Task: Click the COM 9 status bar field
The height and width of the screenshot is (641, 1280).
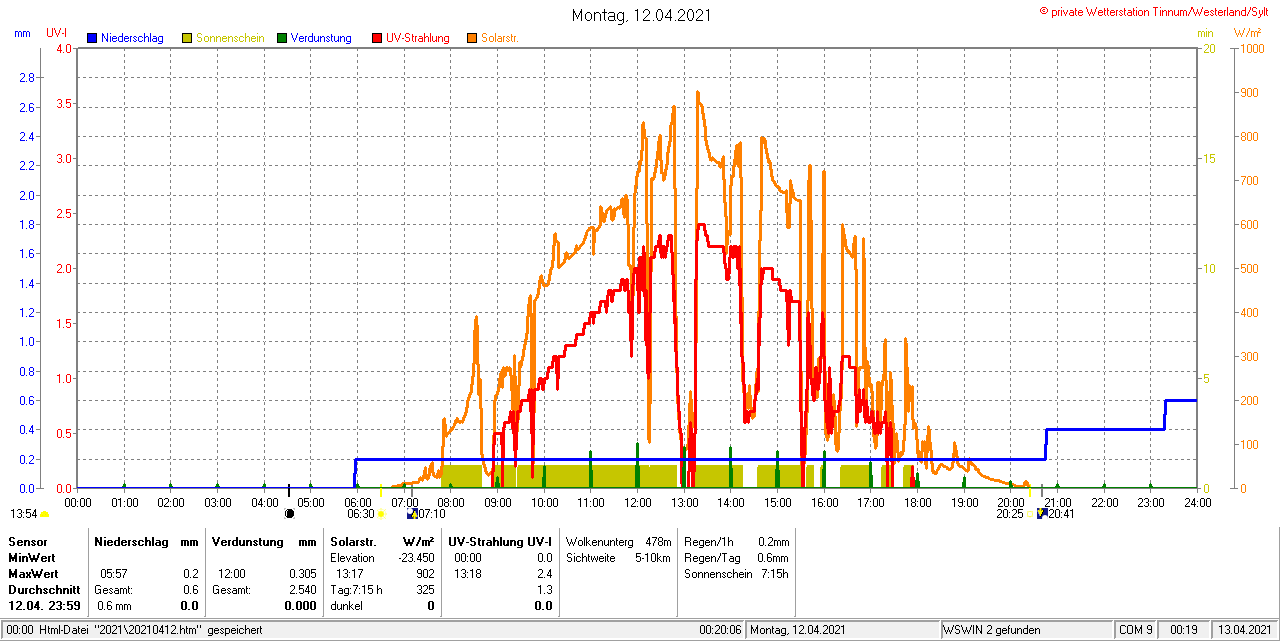Action: click(1136, 630)
